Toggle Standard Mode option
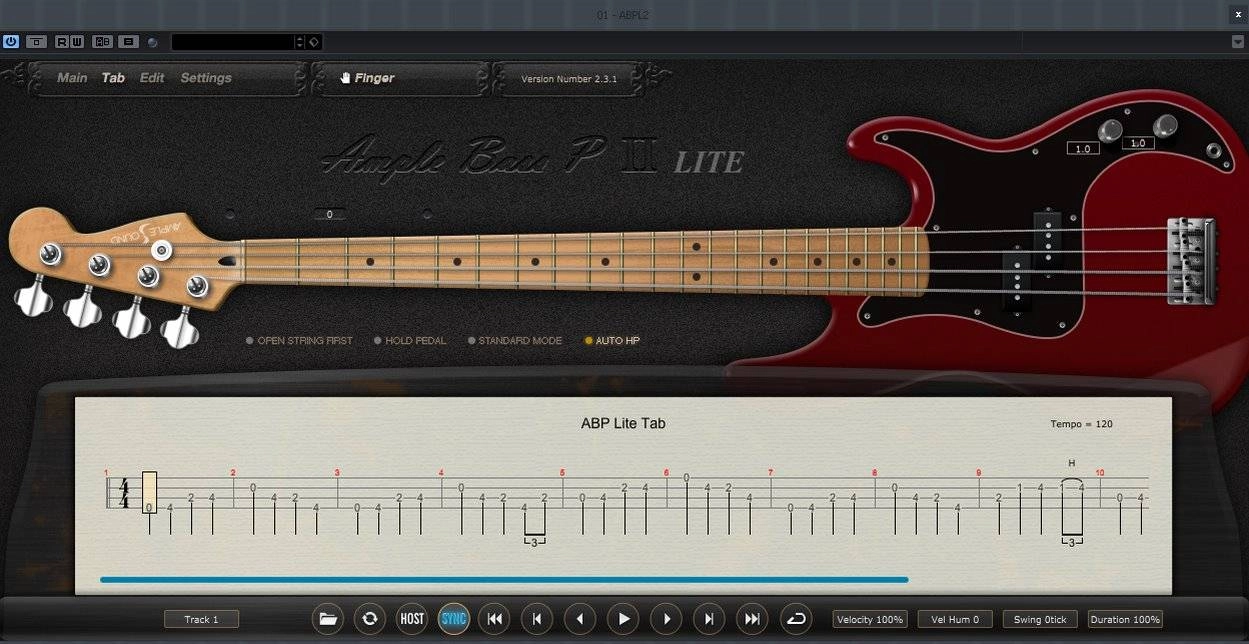The width and height of the screenshot is (1249, 644). 514,341
